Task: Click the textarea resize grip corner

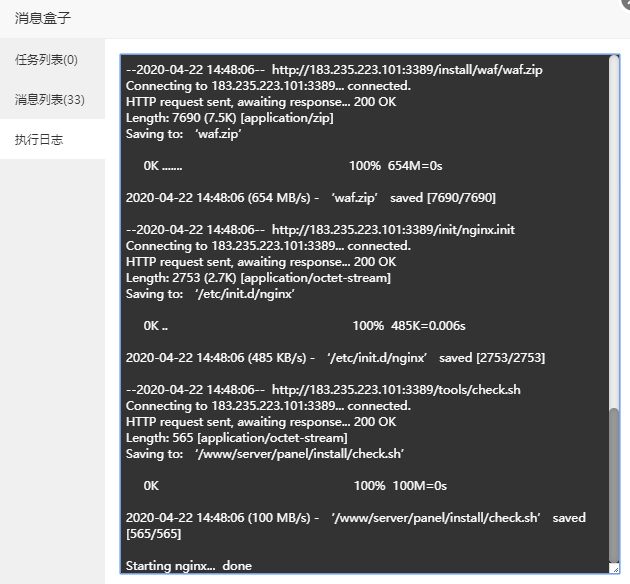Action: [615, 569]
